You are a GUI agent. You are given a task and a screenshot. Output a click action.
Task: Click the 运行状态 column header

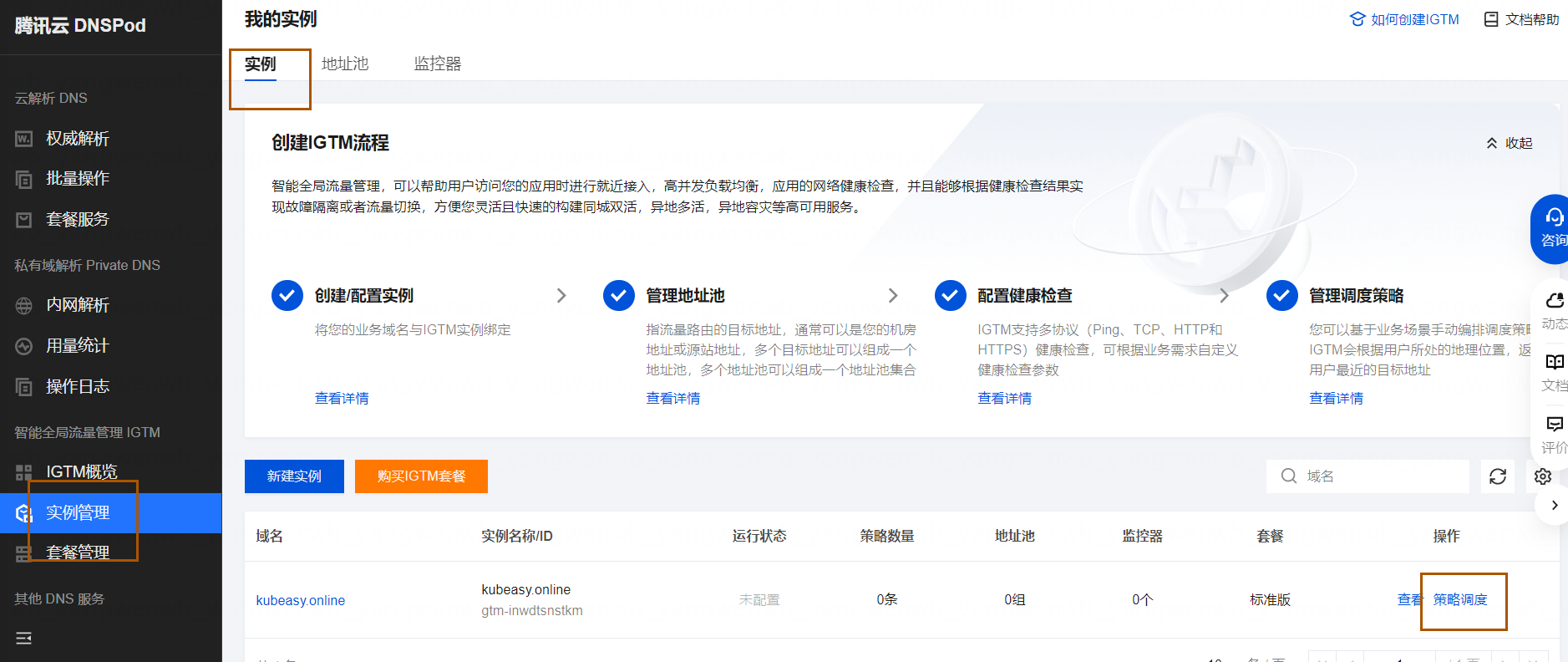(759, 536)
